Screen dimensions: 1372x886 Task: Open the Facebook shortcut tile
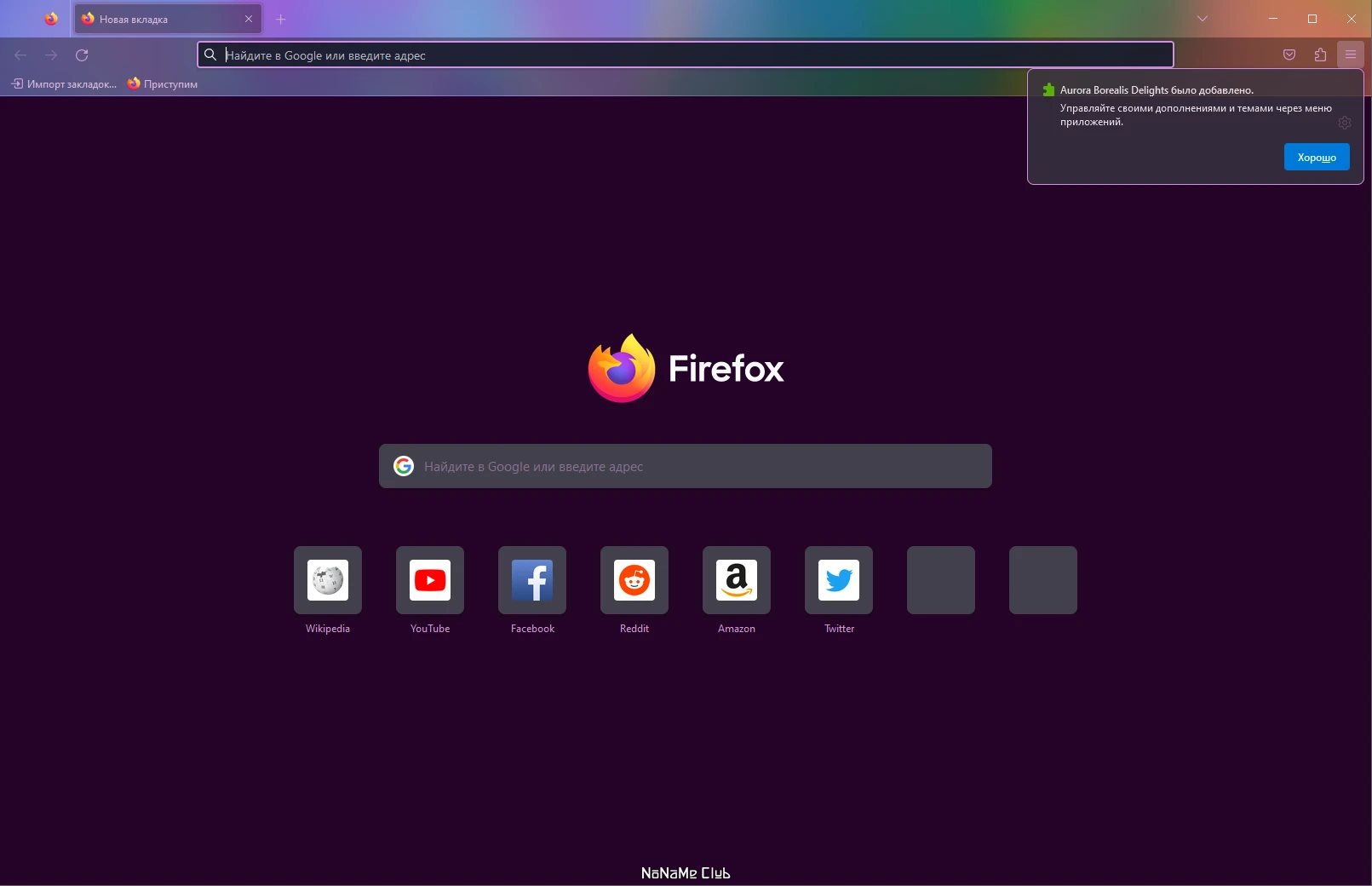pyautogui.click(x=532, y=580)
